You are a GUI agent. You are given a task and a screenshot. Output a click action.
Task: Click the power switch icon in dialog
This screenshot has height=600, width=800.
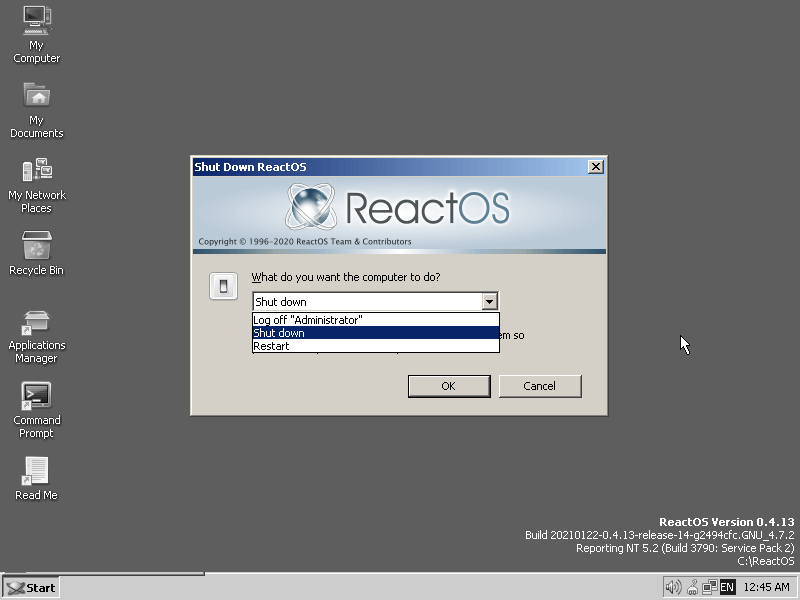pyautogui.click(x=223, y=286)
